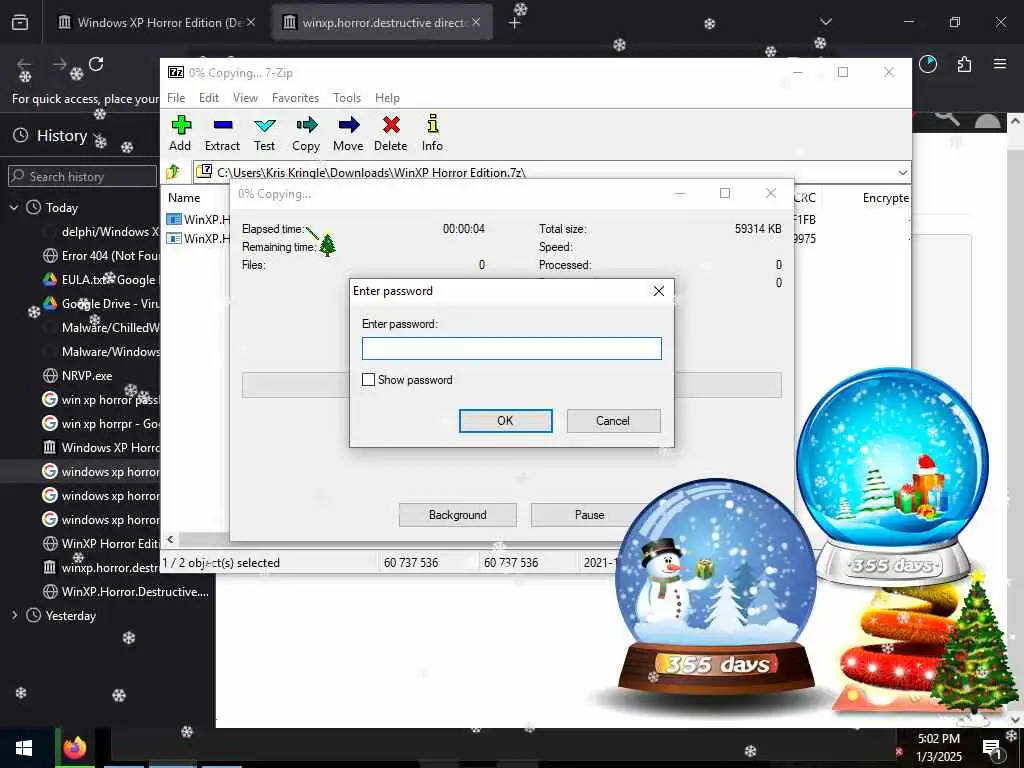The height and width of the screenshot is (768, 1024).
Task: Reload the page in Firefox
Action: [96, 64]
